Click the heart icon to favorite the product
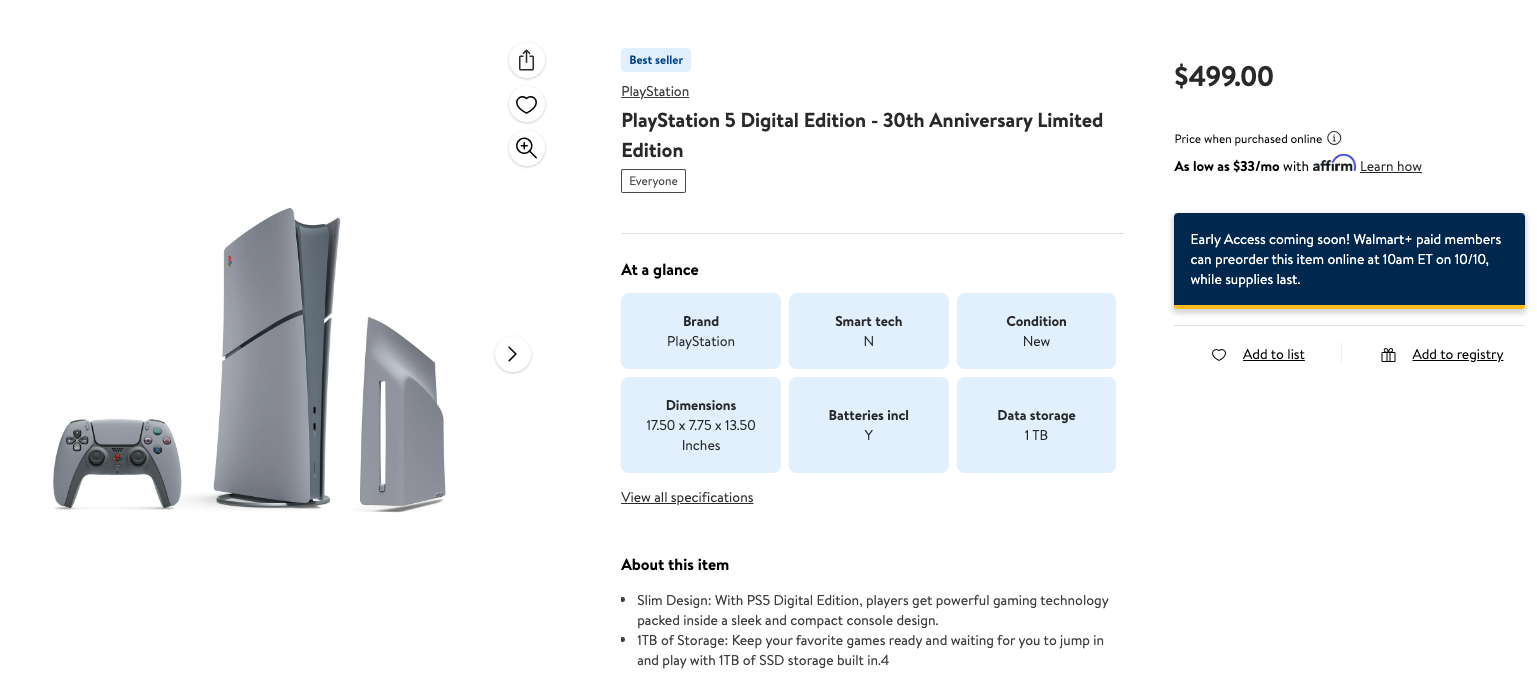Screen dimensions: 1537x674 [x=526, y=104]
